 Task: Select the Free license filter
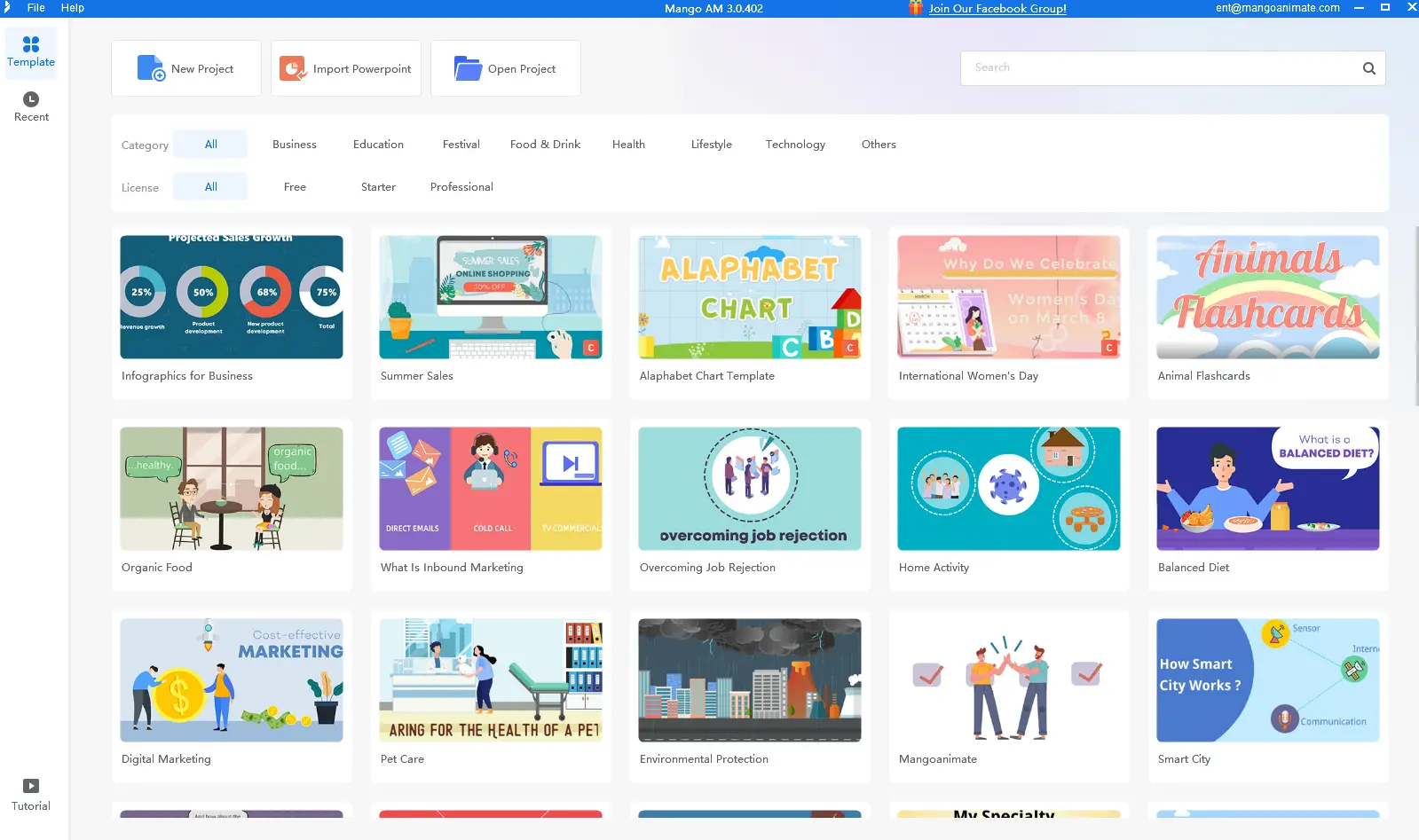point(295,187)
